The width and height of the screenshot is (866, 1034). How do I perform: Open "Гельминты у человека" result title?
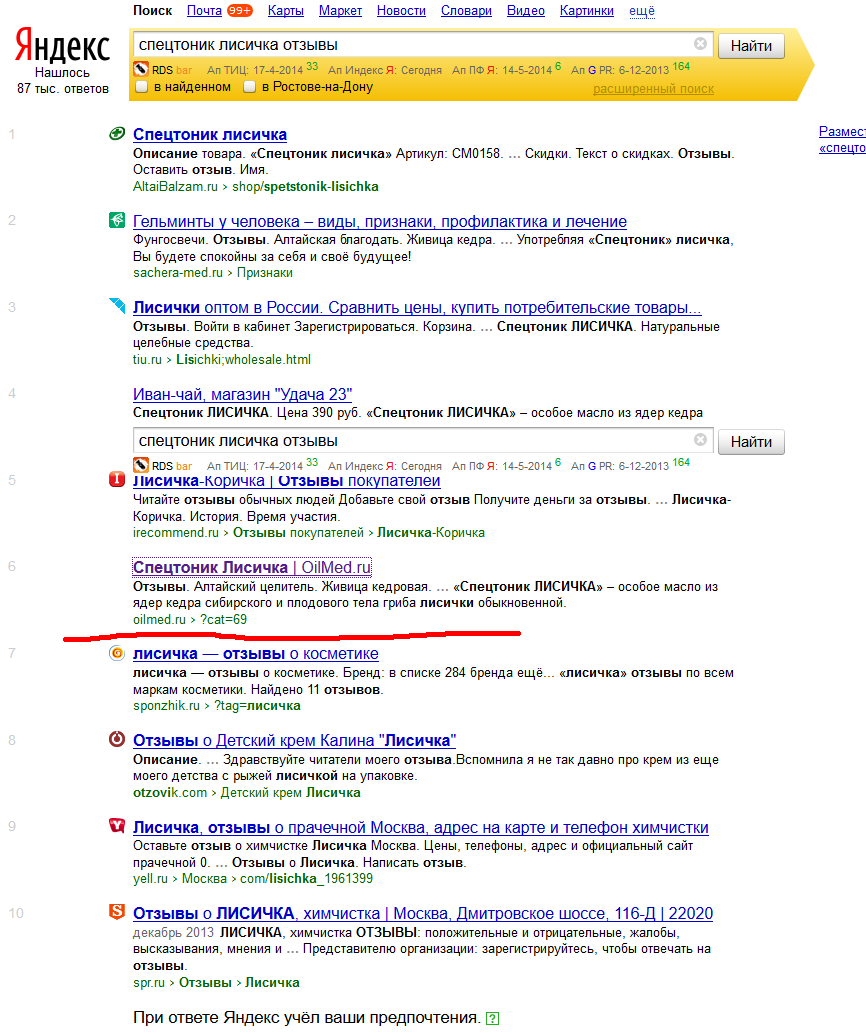(380, 222)
